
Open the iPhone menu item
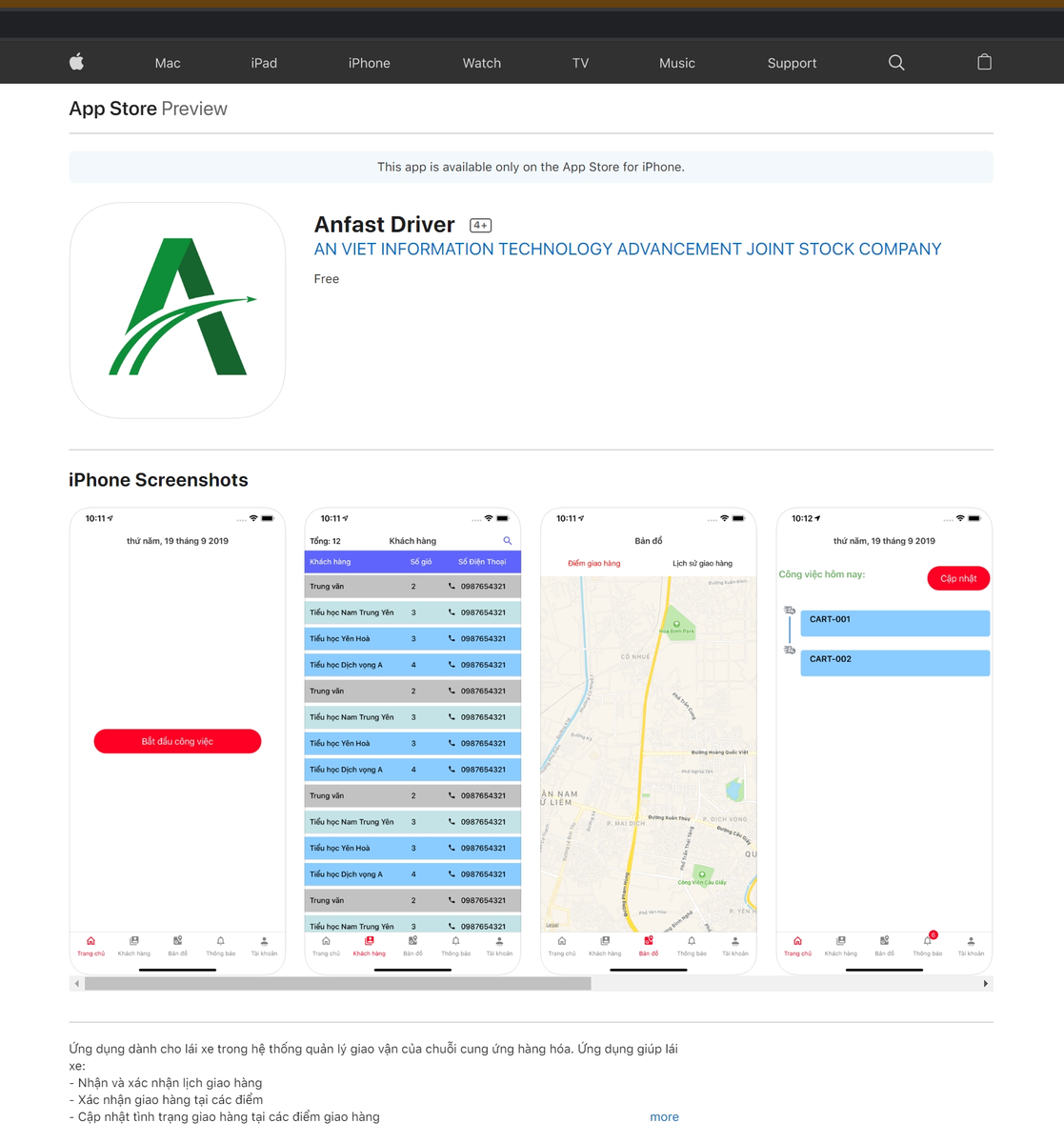coord(370,63)
